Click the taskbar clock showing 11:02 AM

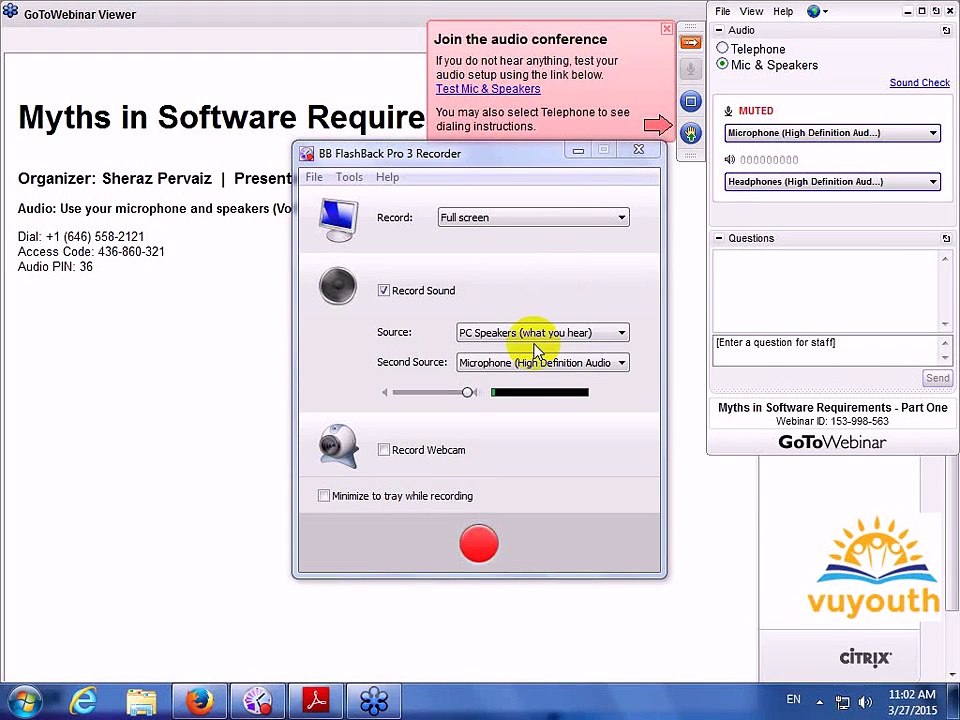pos(912,702)
